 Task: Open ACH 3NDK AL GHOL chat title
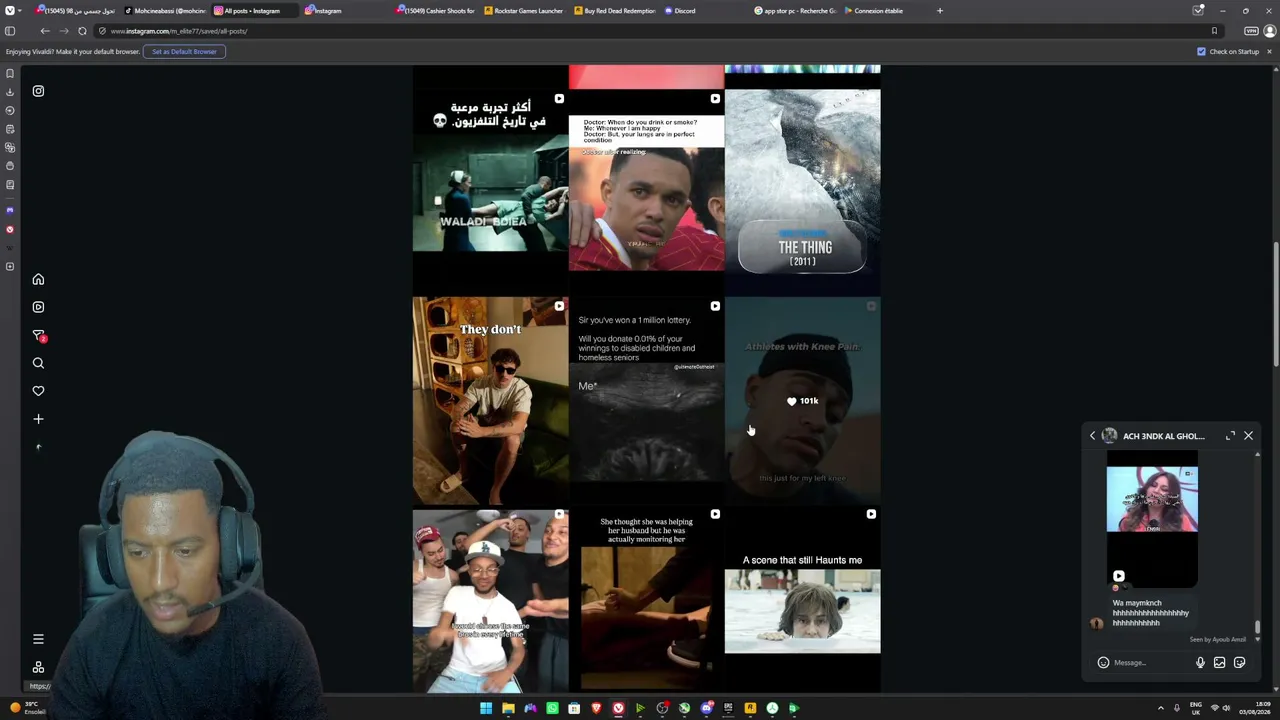coord(1163,436)
